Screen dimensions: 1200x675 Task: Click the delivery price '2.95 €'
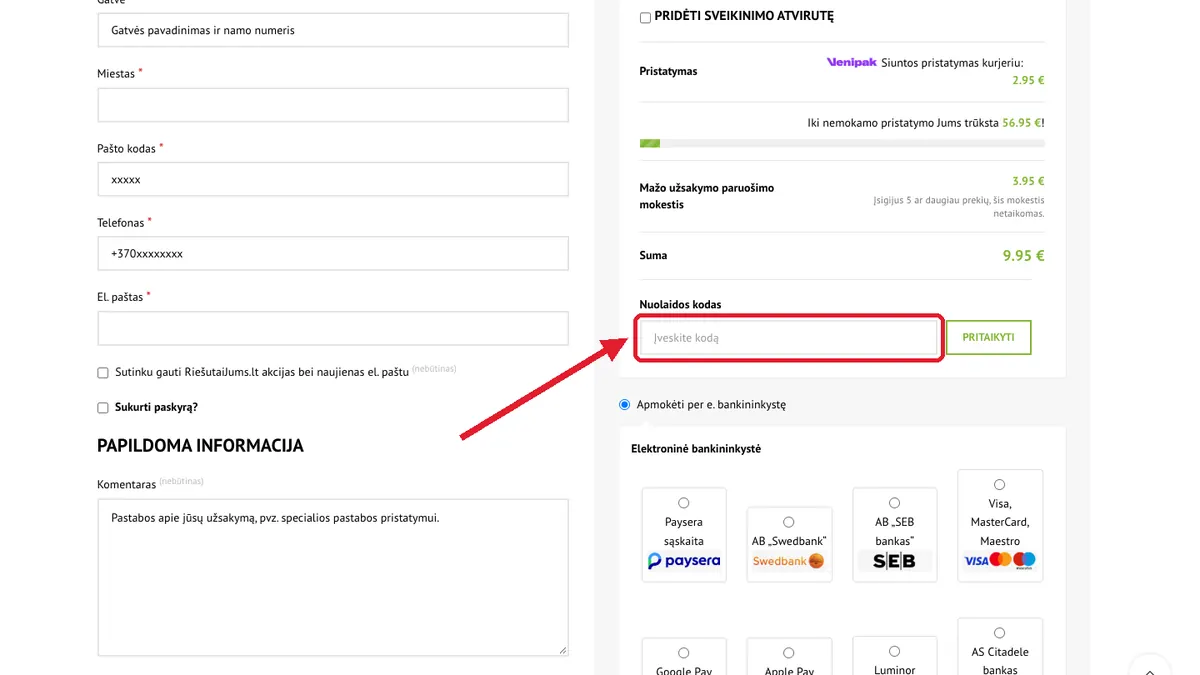coord(1028,80)
